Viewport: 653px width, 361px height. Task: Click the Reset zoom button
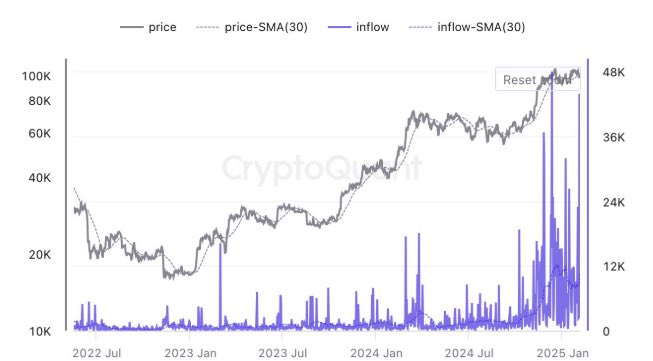pos(538,79)
